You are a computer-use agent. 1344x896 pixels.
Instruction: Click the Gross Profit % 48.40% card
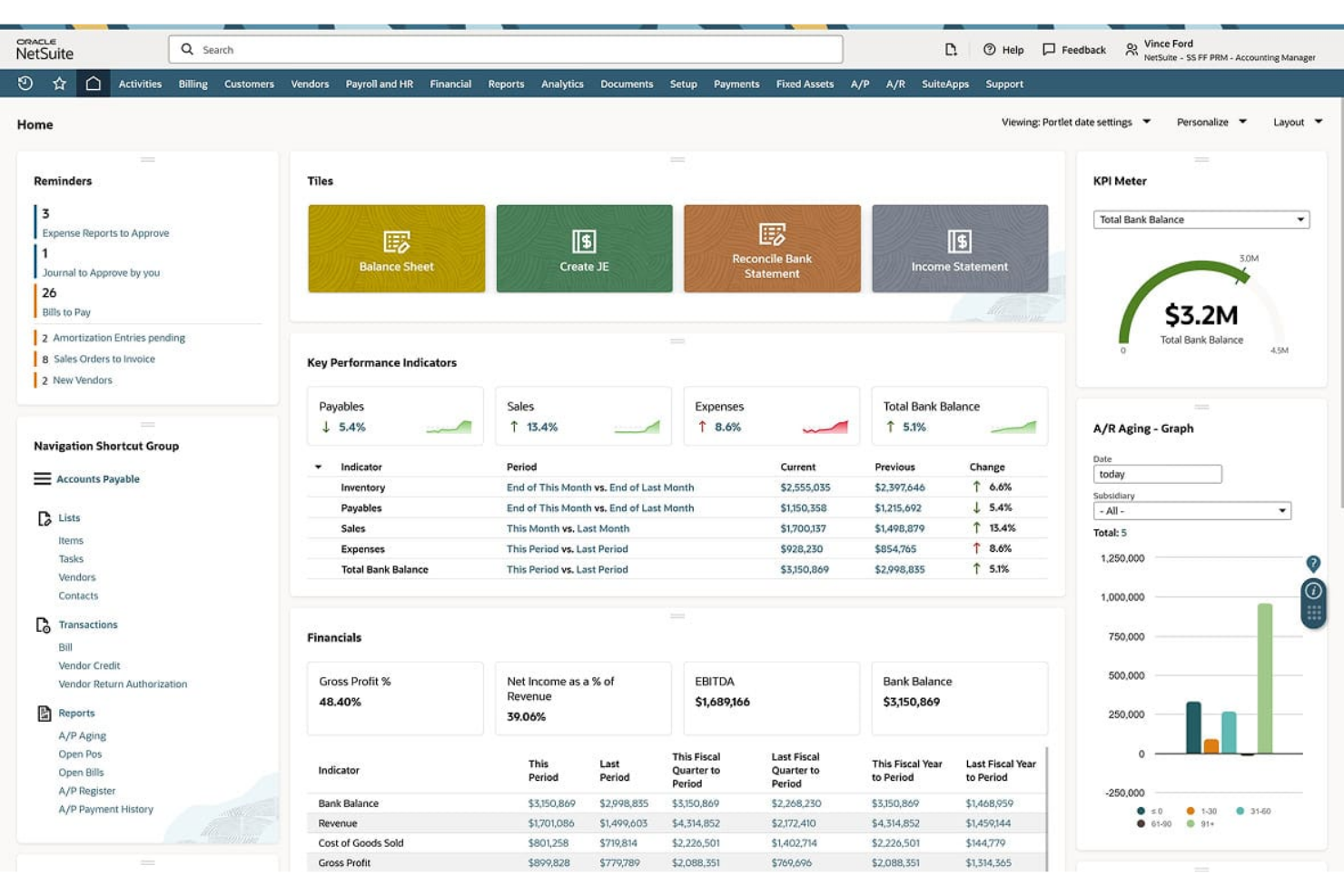click(x=395, y=698)
